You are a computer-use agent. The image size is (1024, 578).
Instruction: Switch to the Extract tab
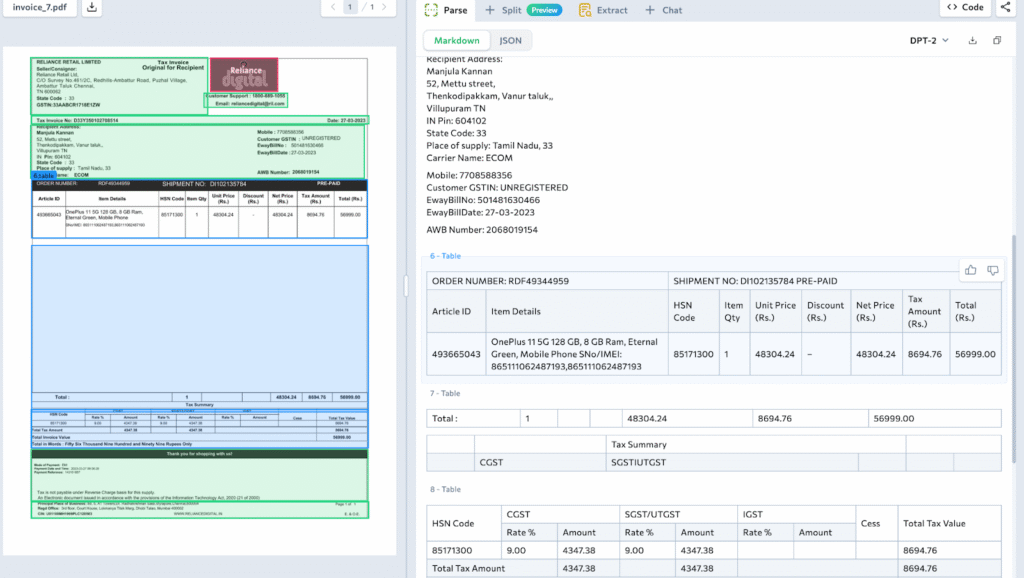[x=603, y=10]
